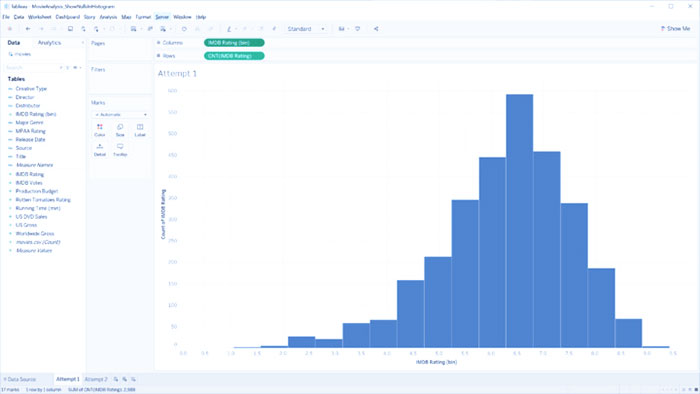Open the File menu
The height and width of the screenshot is (394, 700).
(6, 17)
